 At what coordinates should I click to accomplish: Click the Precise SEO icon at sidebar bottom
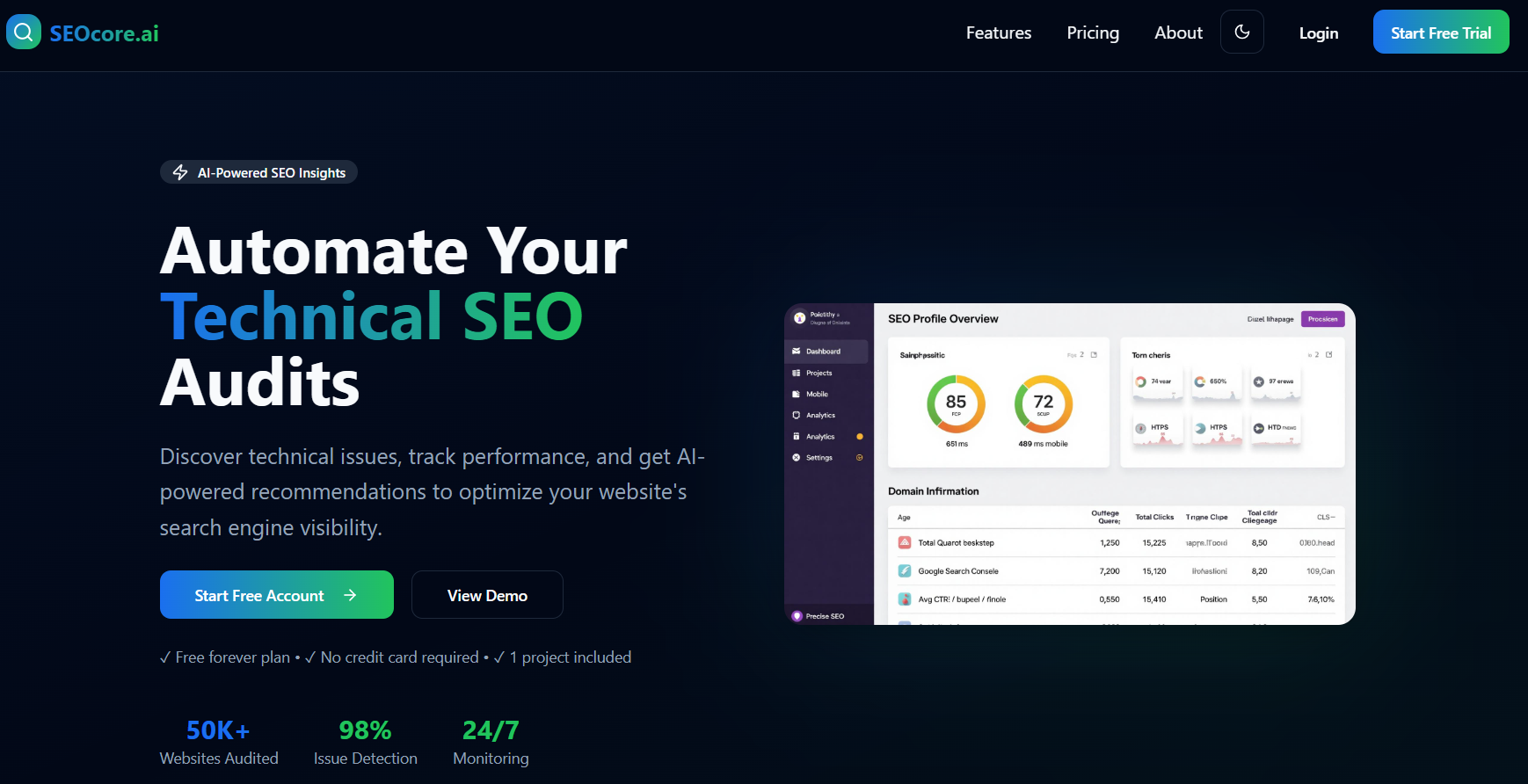coord(797,616)
